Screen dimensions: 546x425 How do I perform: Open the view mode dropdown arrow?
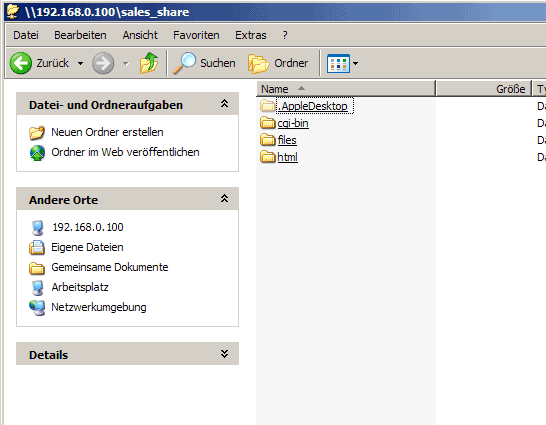[x=355, y=63]
